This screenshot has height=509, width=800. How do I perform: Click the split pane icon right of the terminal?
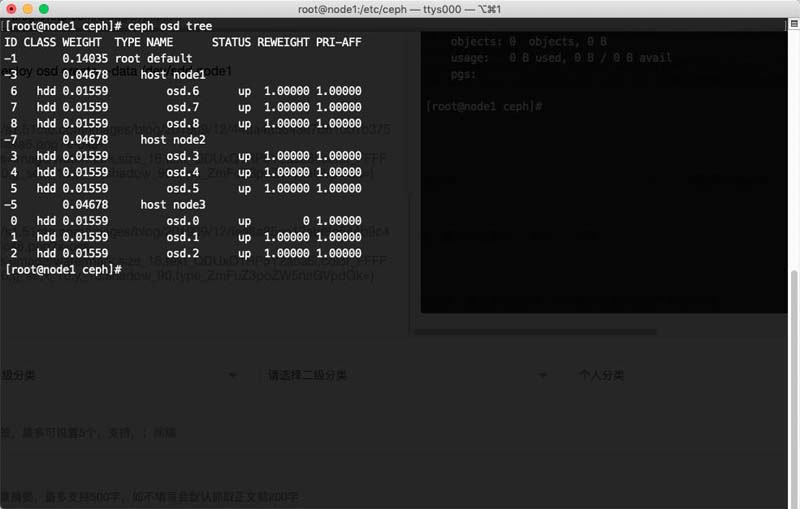[794, 23]
